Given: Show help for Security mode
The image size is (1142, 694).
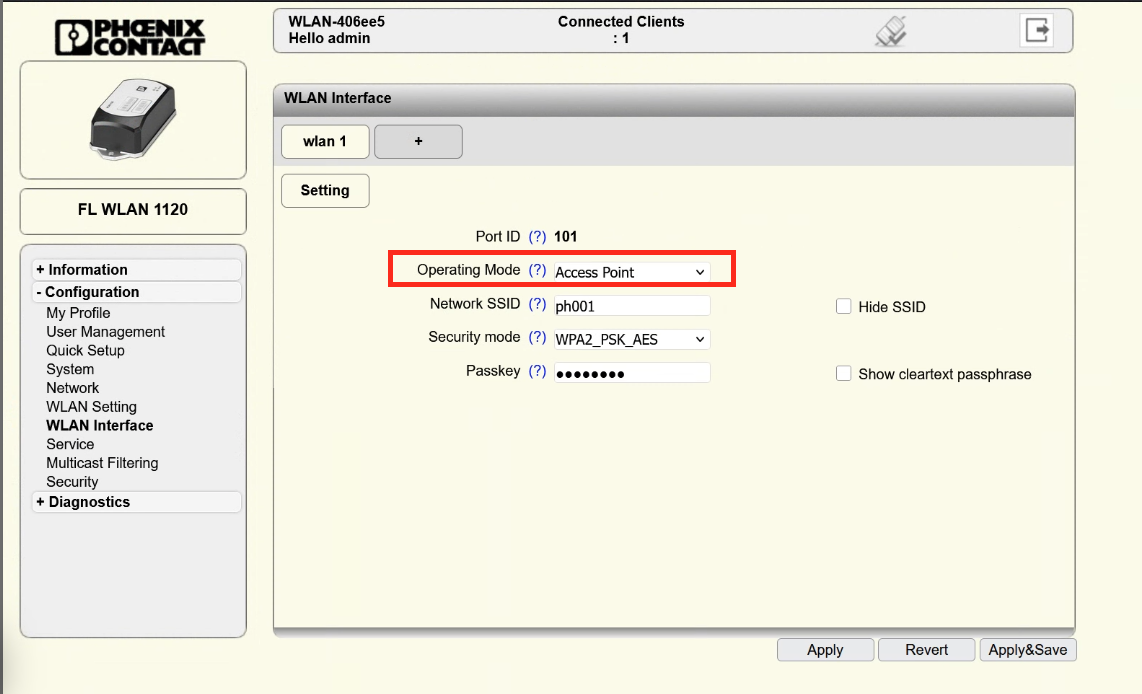Looking at the screenshot, I should [537, 338].
